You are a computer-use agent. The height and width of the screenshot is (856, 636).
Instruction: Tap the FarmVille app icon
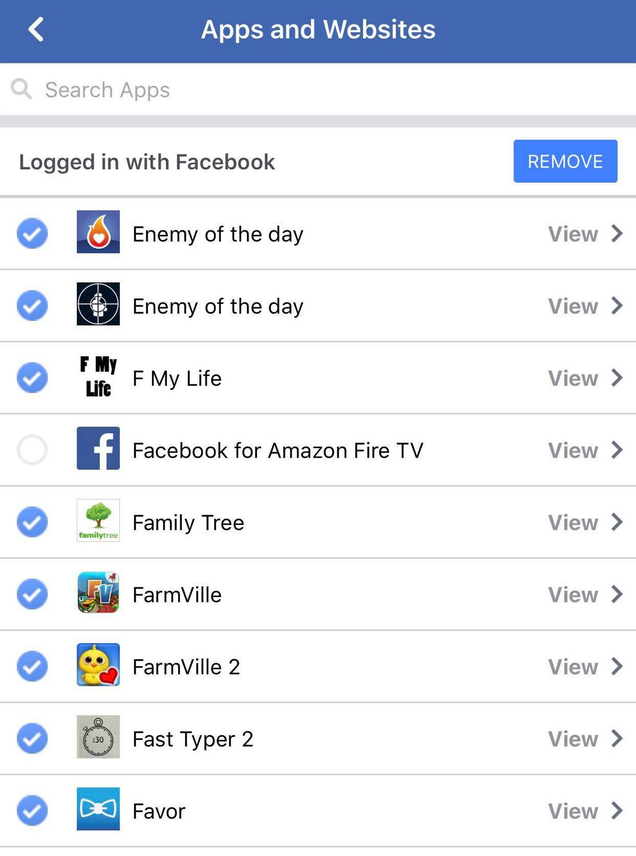click(x=98, y=593)
